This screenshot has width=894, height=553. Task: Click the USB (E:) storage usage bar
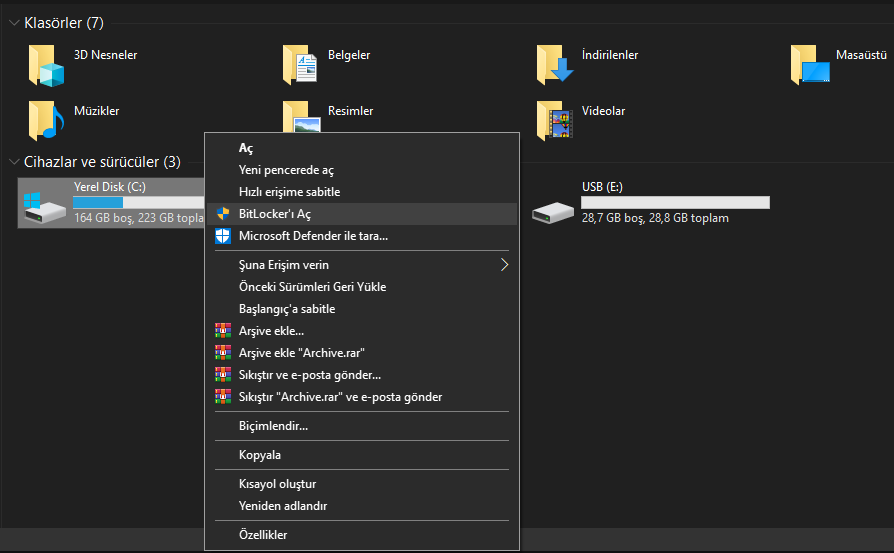point(675,202)
